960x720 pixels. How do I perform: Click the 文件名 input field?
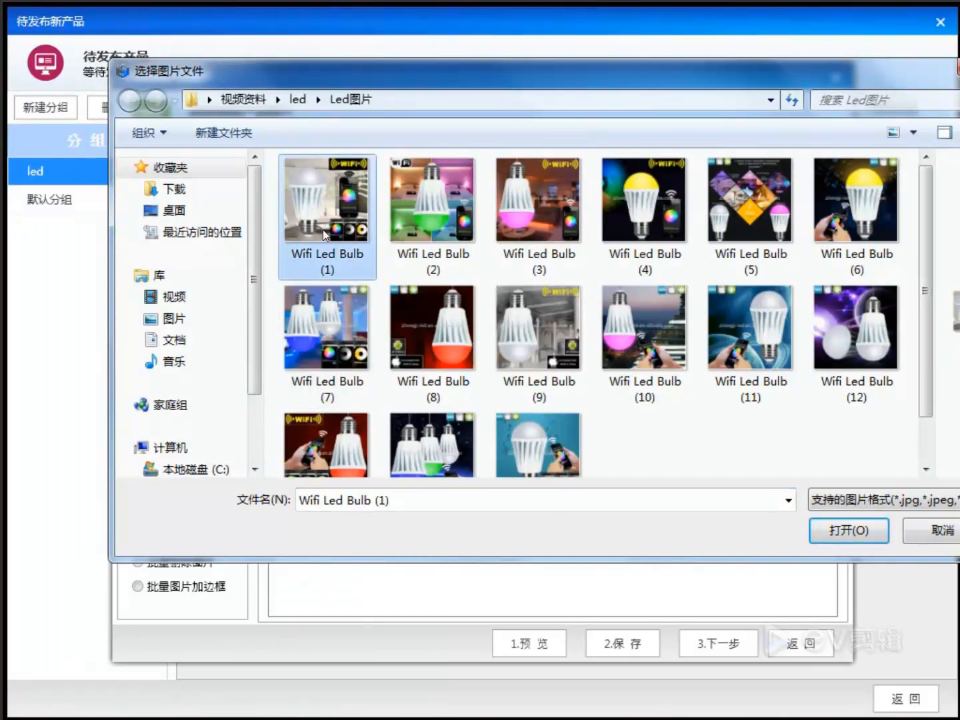pos(539,500)
